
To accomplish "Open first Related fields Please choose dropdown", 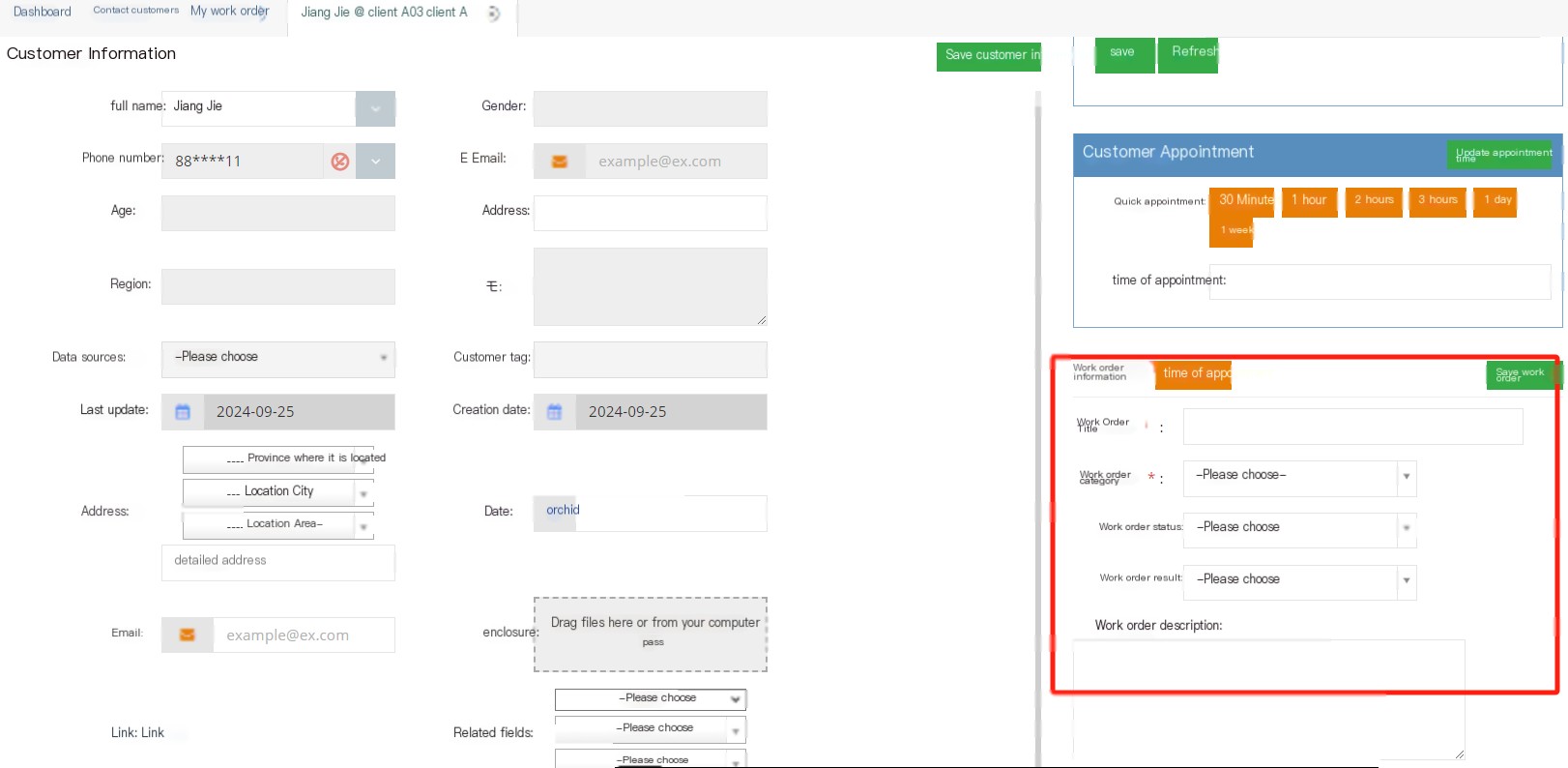I will click(x=651, y=698).
